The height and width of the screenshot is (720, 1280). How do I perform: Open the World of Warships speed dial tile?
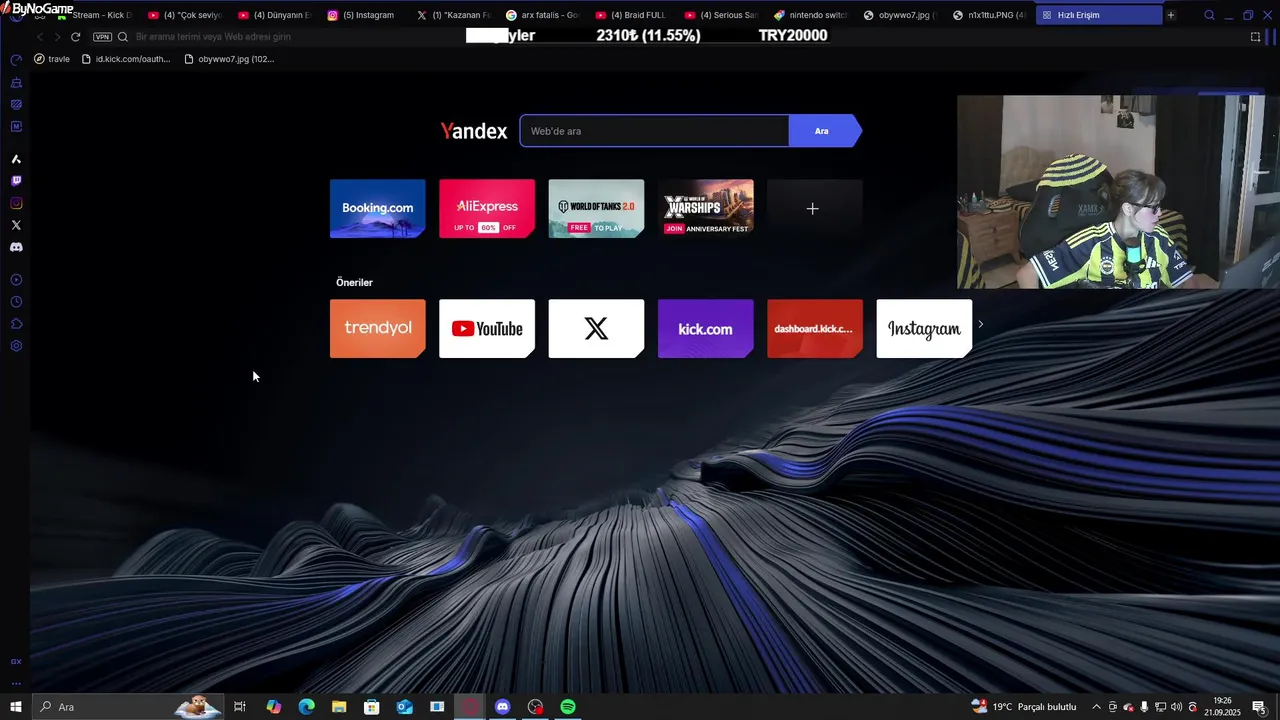pos(706,208)
